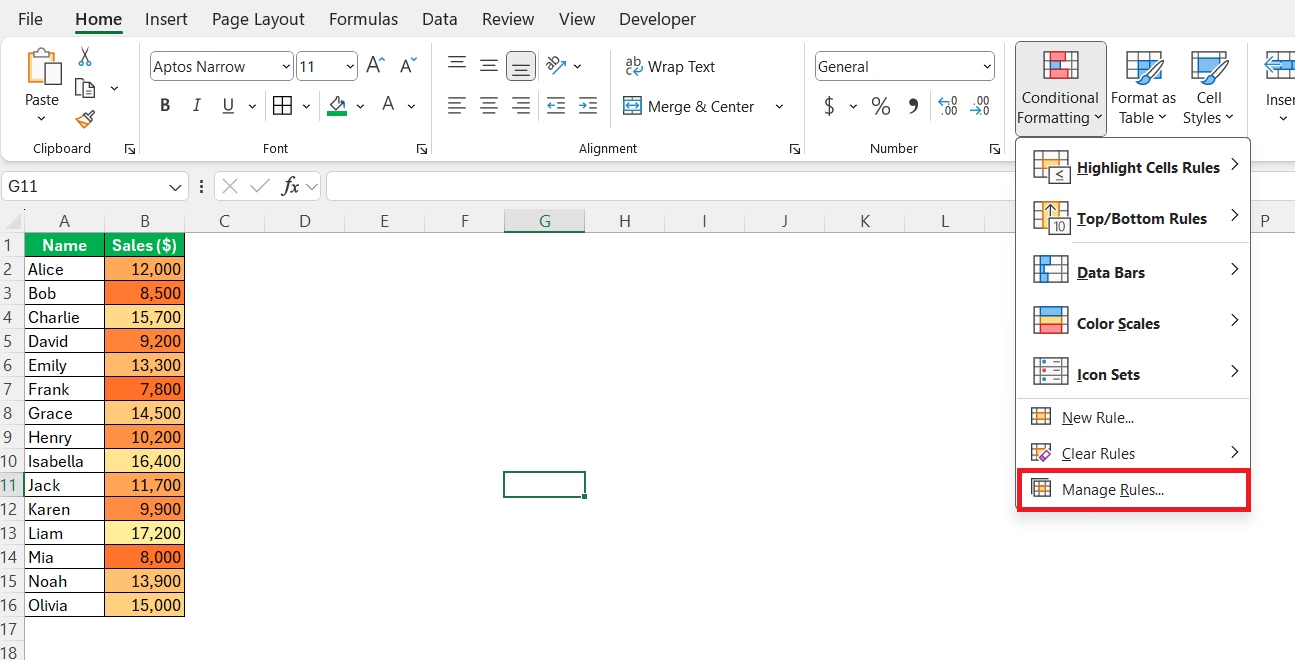Open the File tab
Screen dimensions: 1295x660
point(31,19)
